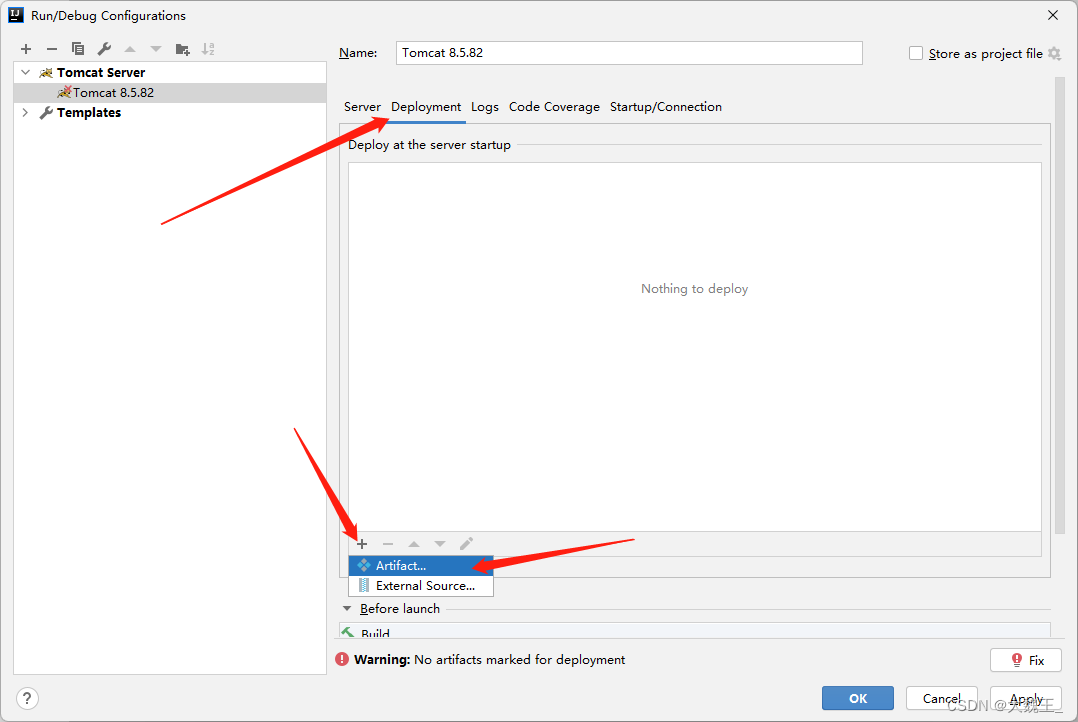Remove deployment item with minus icon
1078x722 pixels.
[x=388, y=544]
